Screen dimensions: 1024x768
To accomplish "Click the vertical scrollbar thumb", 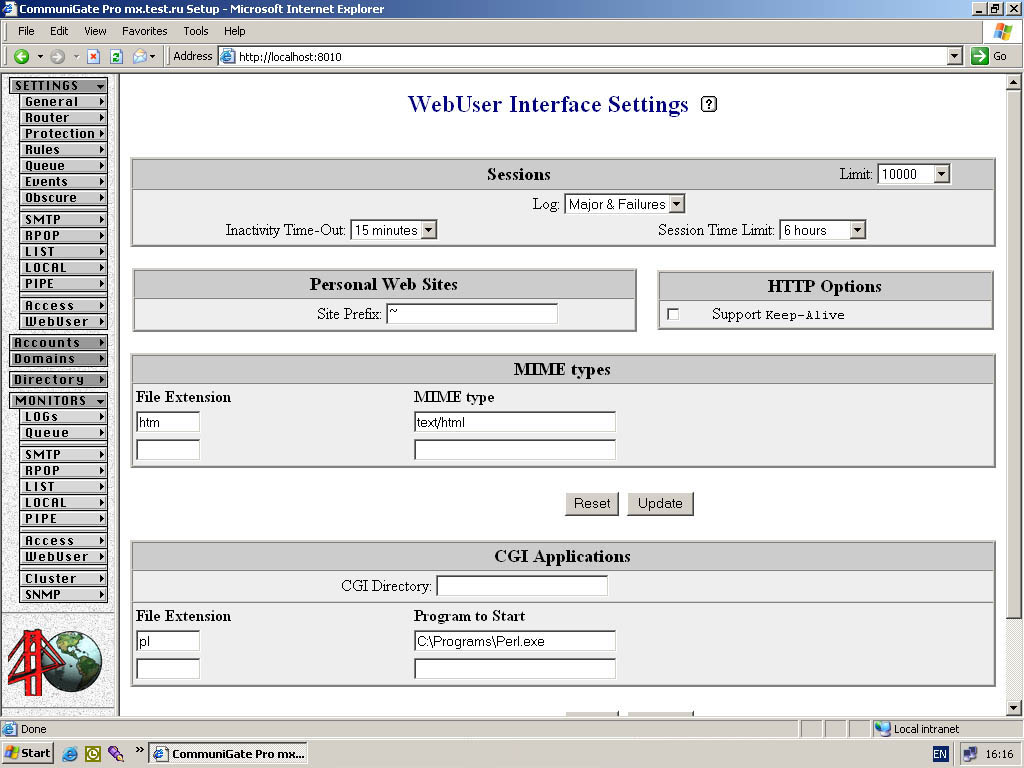I will pos(1013,354).
